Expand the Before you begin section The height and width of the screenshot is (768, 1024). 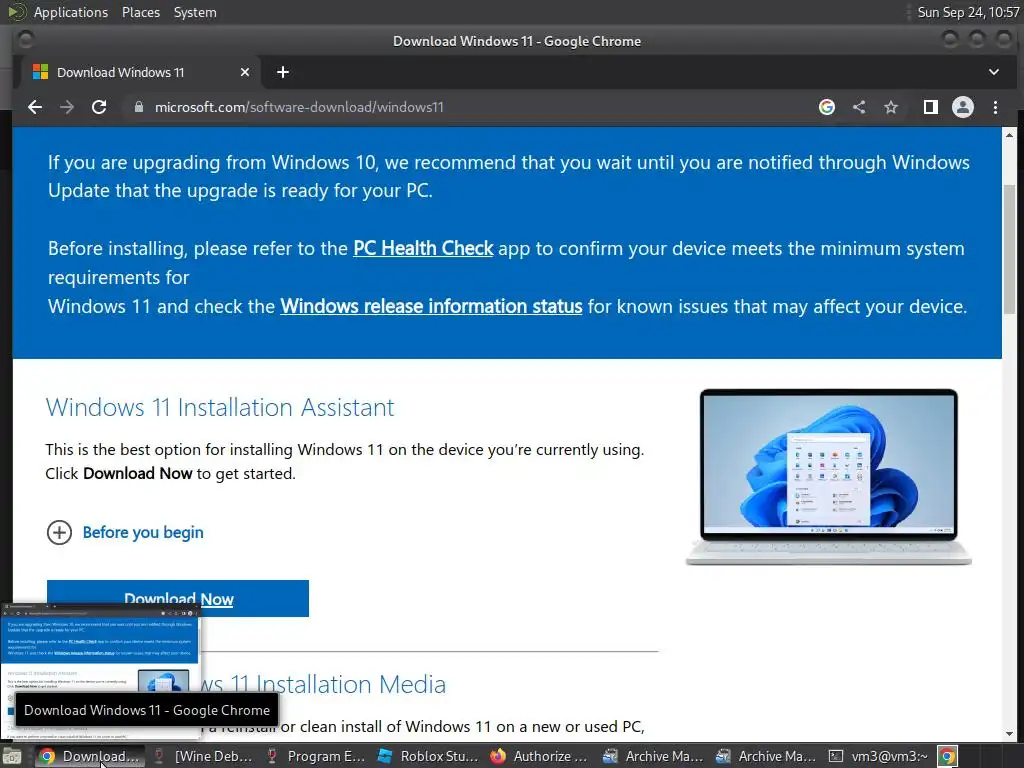click(125, 532)
